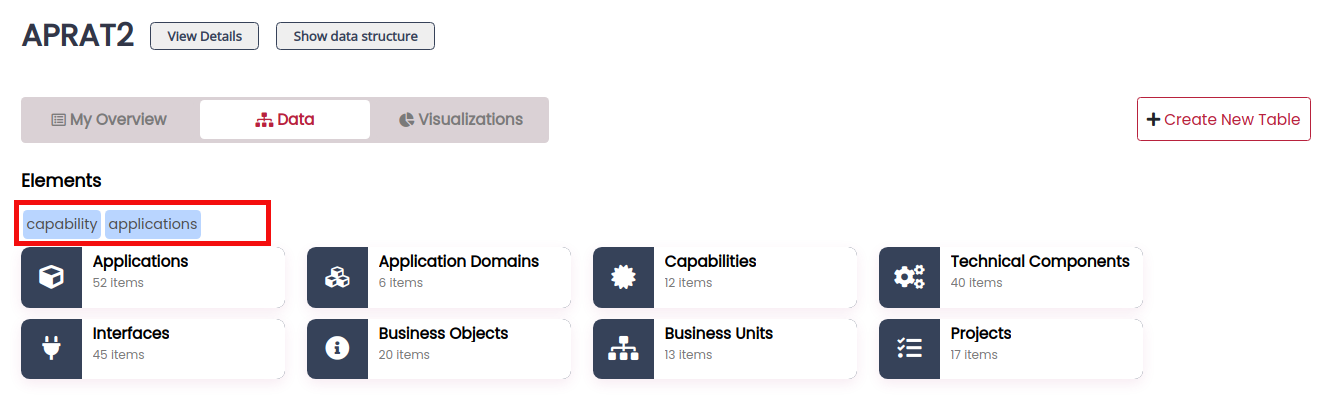Select the Capabilities badge icon
The height and width of the screenshot is (412, 1340).
(623, 277)
